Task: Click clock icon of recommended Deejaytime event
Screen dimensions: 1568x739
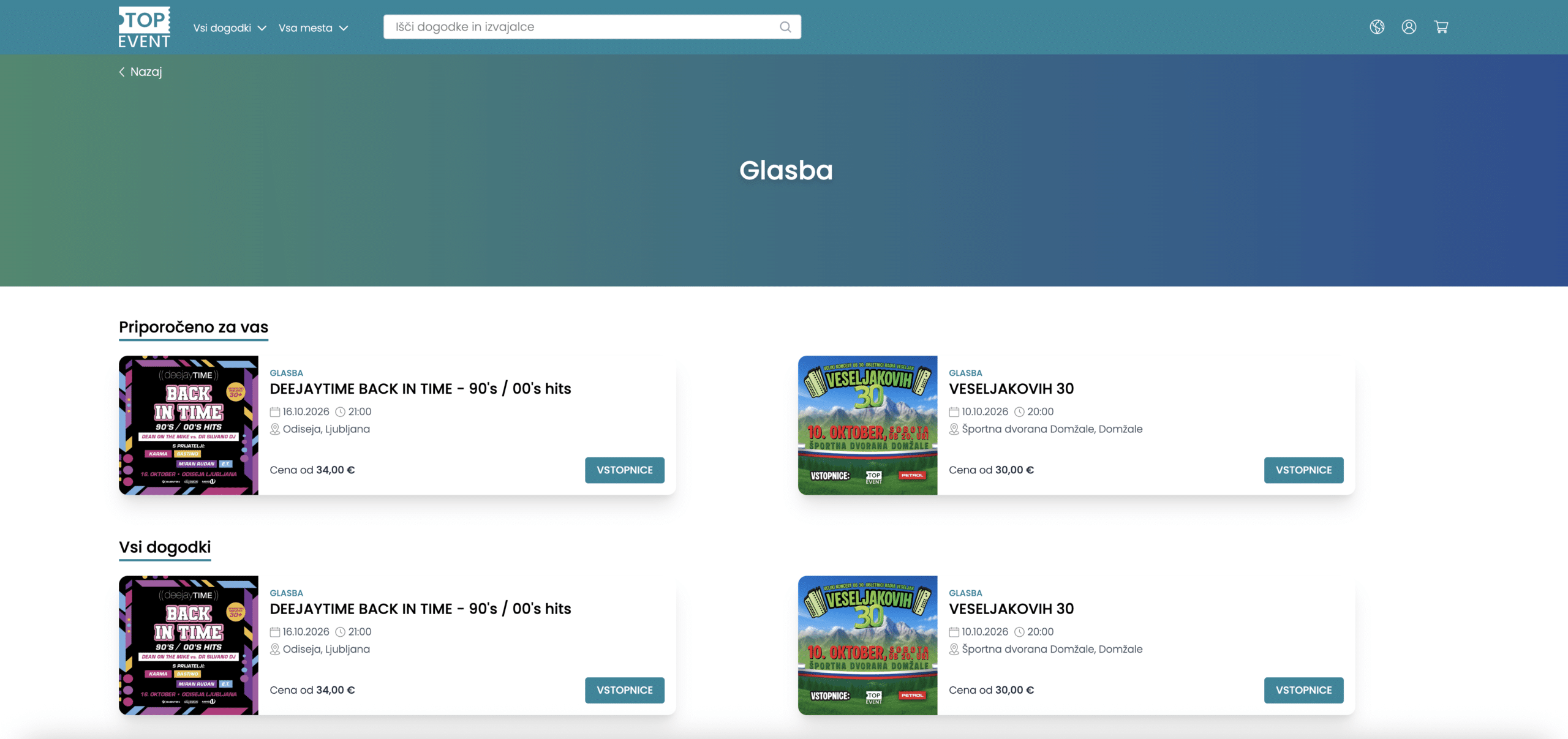Action: (341, 412)
